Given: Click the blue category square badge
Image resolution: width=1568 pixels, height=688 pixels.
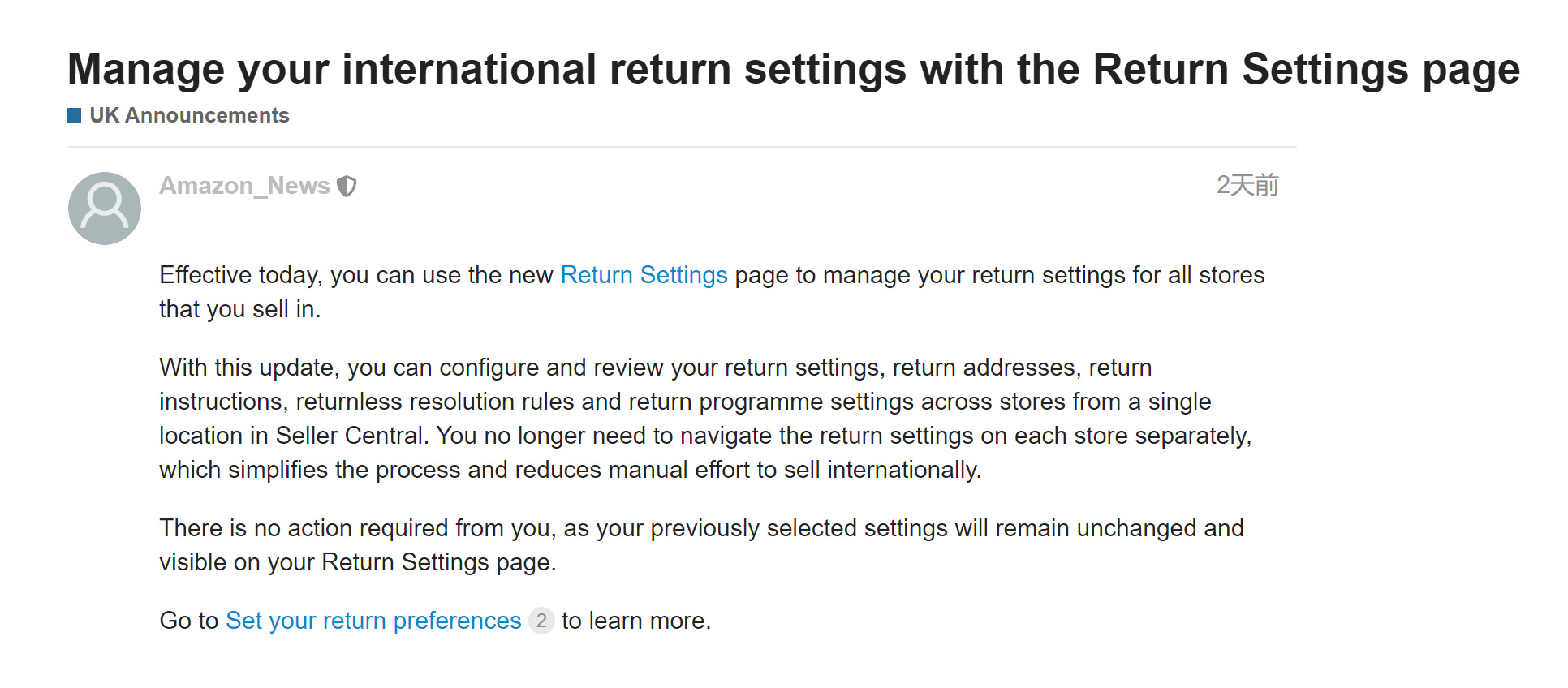Looking at the screenshot, I should click(x=74, y=115).
